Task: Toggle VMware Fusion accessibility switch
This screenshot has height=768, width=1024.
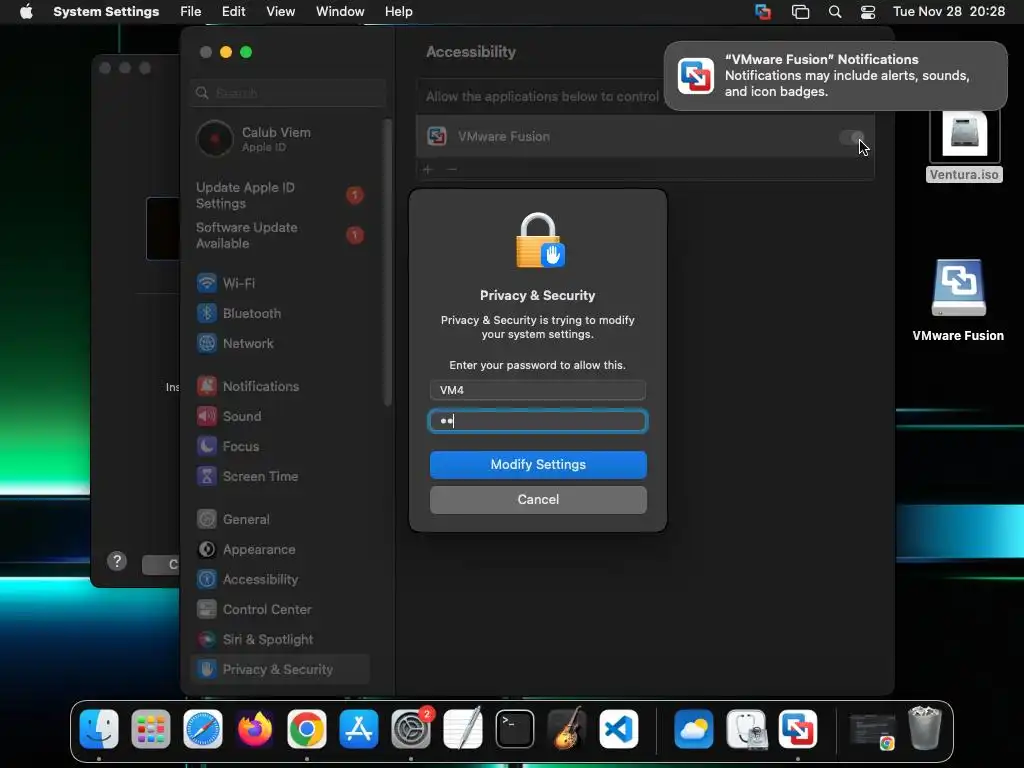Action: [x=852, y=137]
